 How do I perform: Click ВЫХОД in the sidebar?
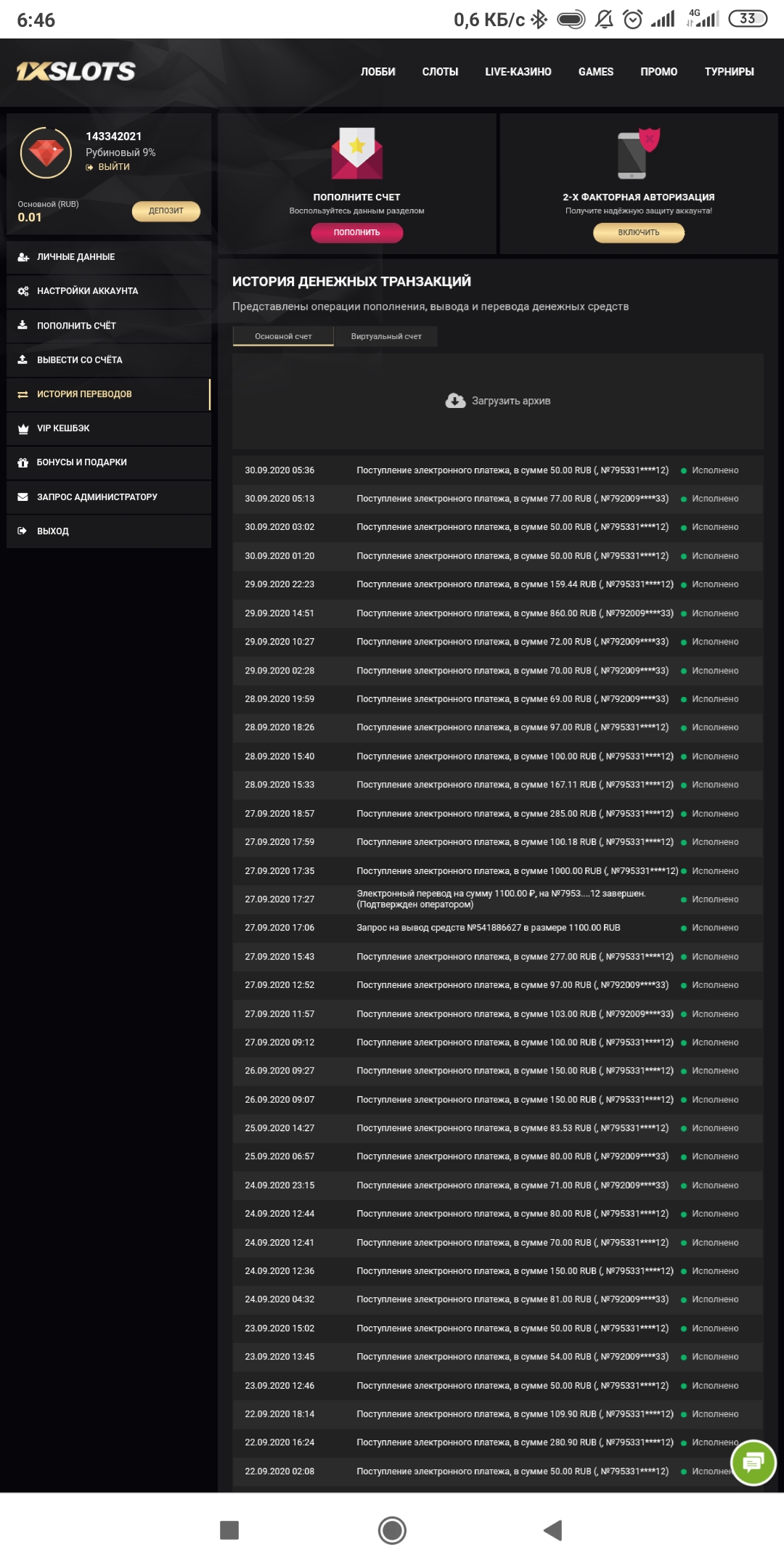[x=109, y=531]
